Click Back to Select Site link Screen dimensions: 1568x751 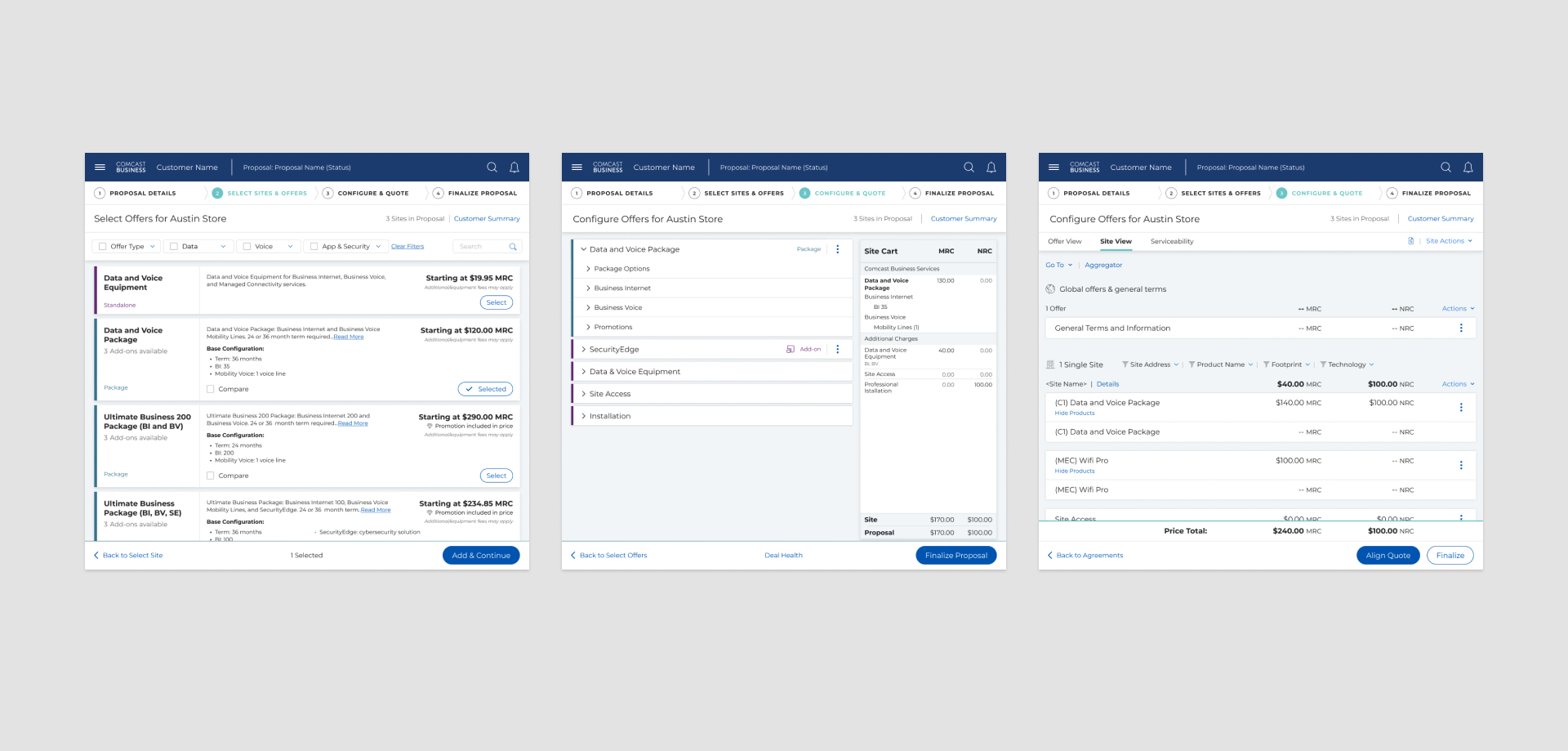coord(128,555)
